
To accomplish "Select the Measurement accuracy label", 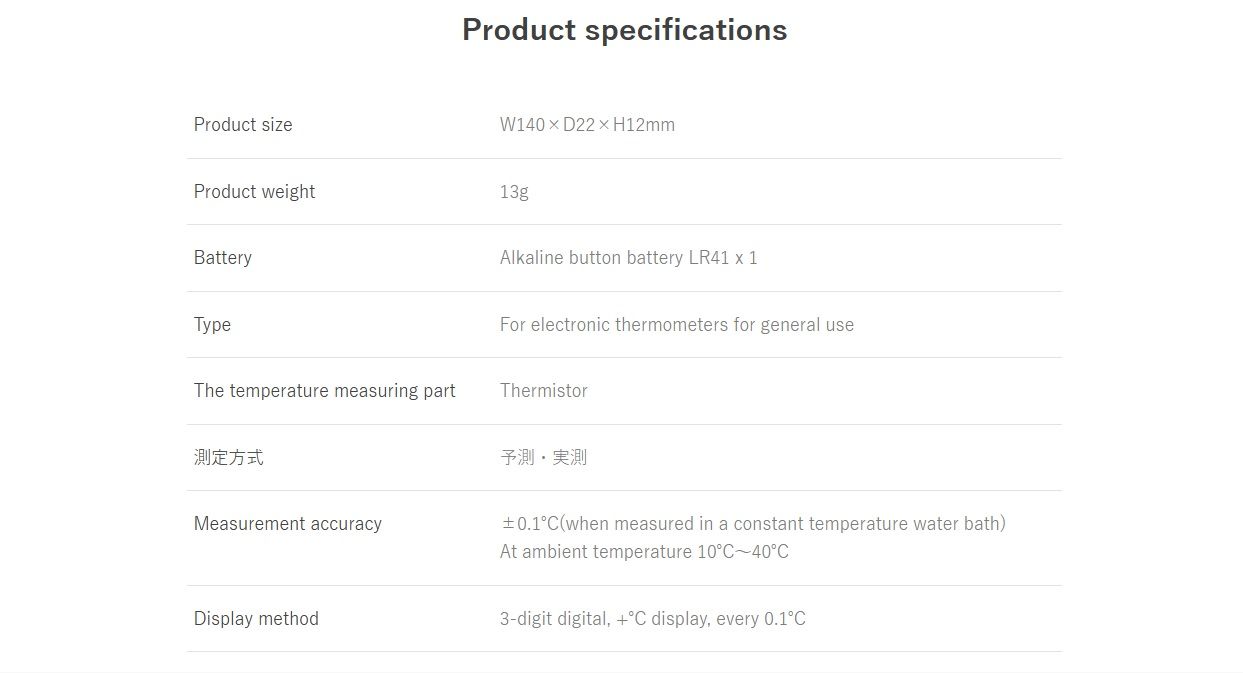I will pos(288,524).
